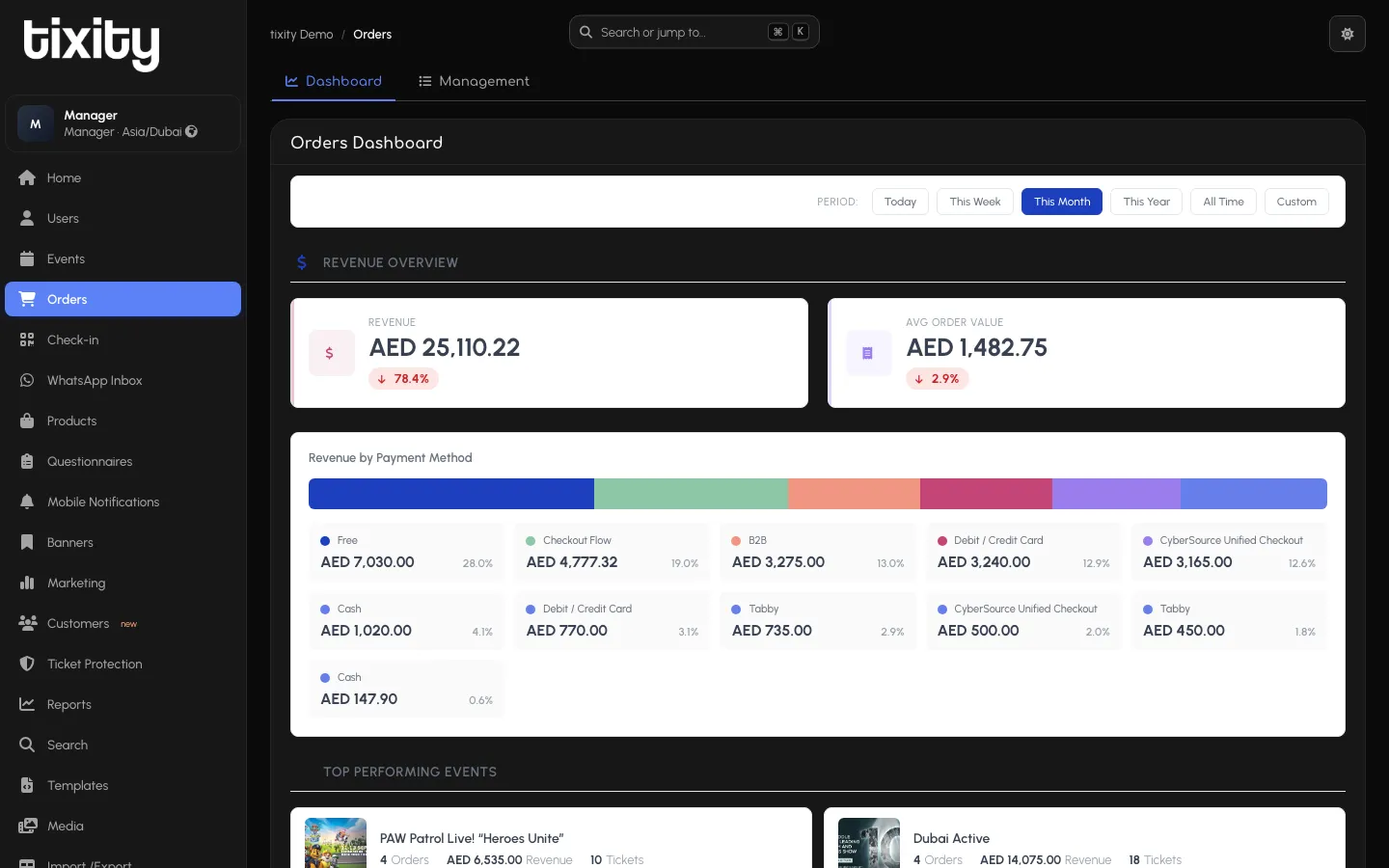This screenshot has height=868, width=1389.
Task: Toggle the theme settings button
Action: 1348,34
